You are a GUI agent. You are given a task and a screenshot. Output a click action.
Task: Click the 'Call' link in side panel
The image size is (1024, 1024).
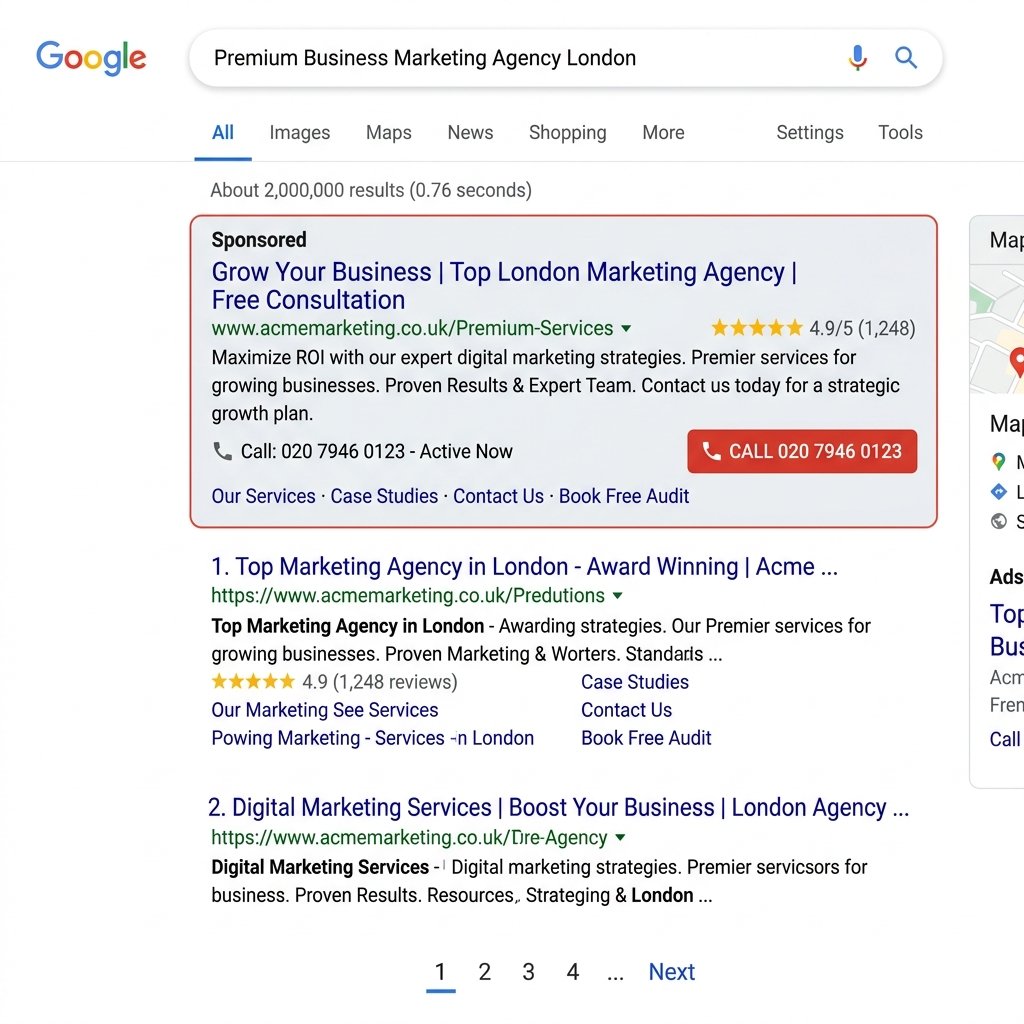tap(1005, 739)
